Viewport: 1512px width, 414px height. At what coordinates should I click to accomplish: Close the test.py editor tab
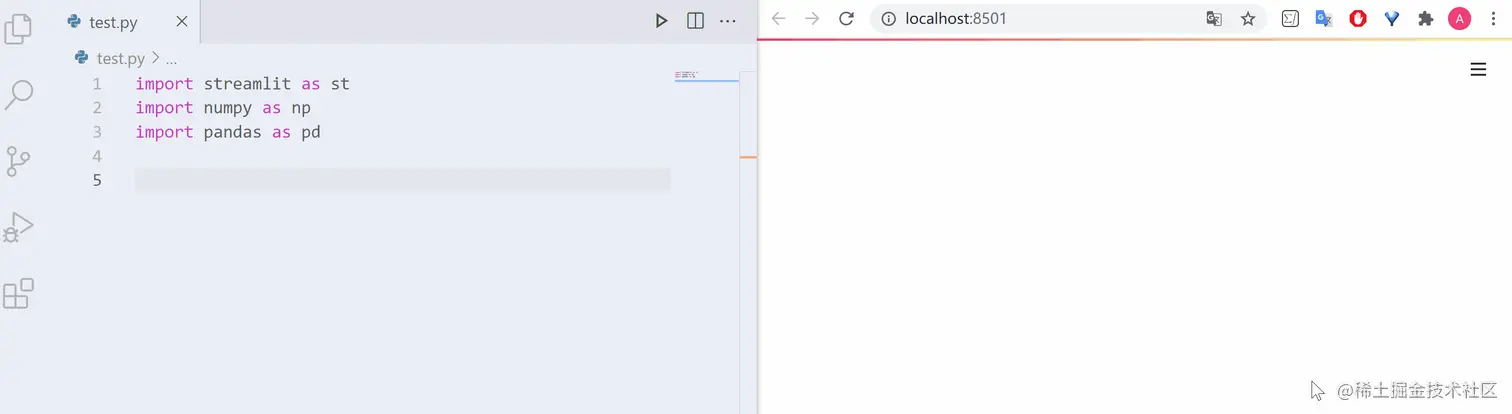click(x=182, y=22)
